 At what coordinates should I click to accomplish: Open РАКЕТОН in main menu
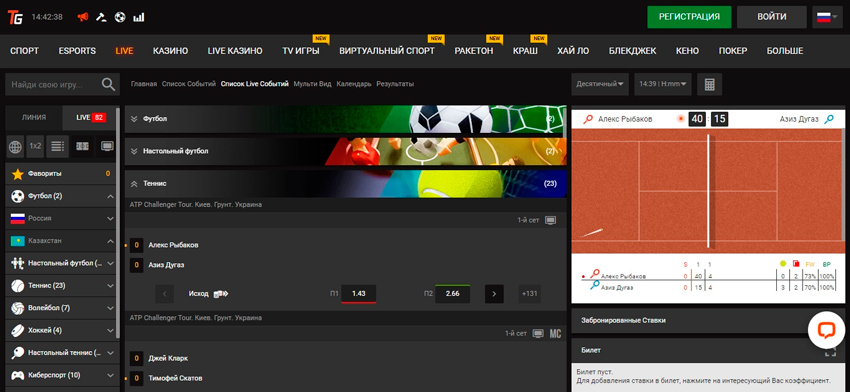tap(474, 51)
